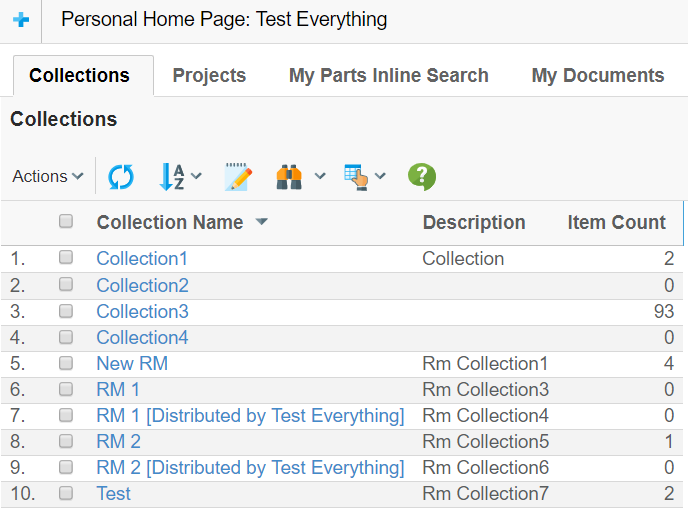Screen dimensions: 688x513
Task: Switch to the Projects tab
Action: pyautogui.click(x=209, y=76)
